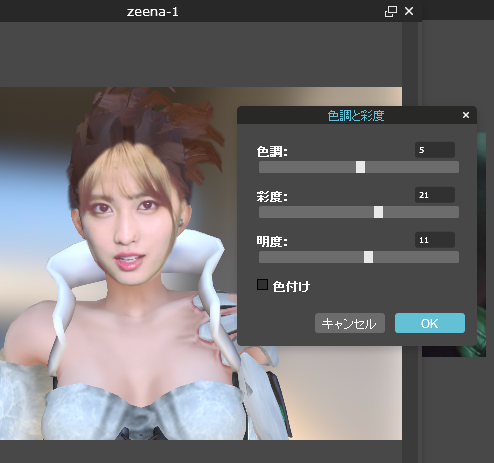Click the float window icon beside zeena-1

tap(390, 12)
